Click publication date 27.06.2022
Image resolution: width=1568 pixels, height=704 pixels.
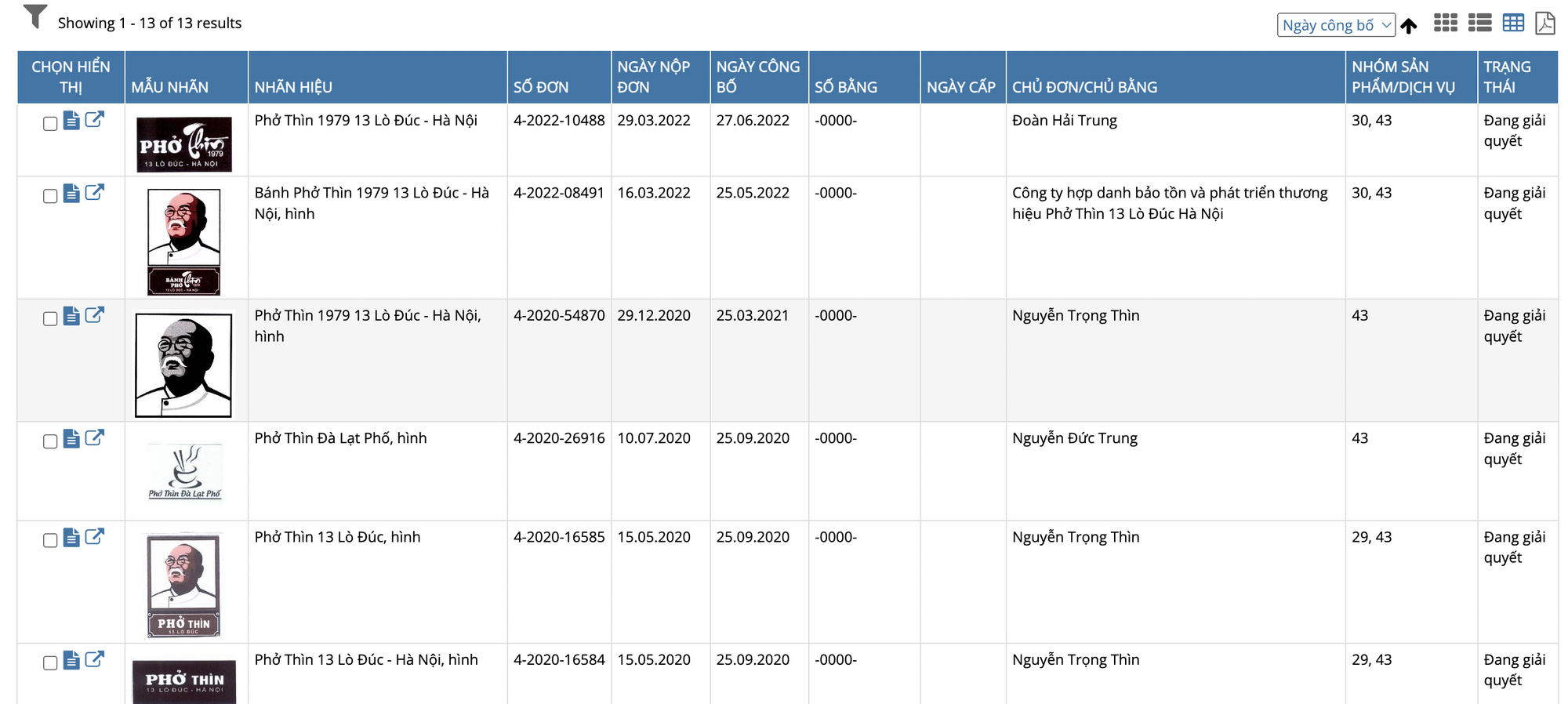point(753,120)
